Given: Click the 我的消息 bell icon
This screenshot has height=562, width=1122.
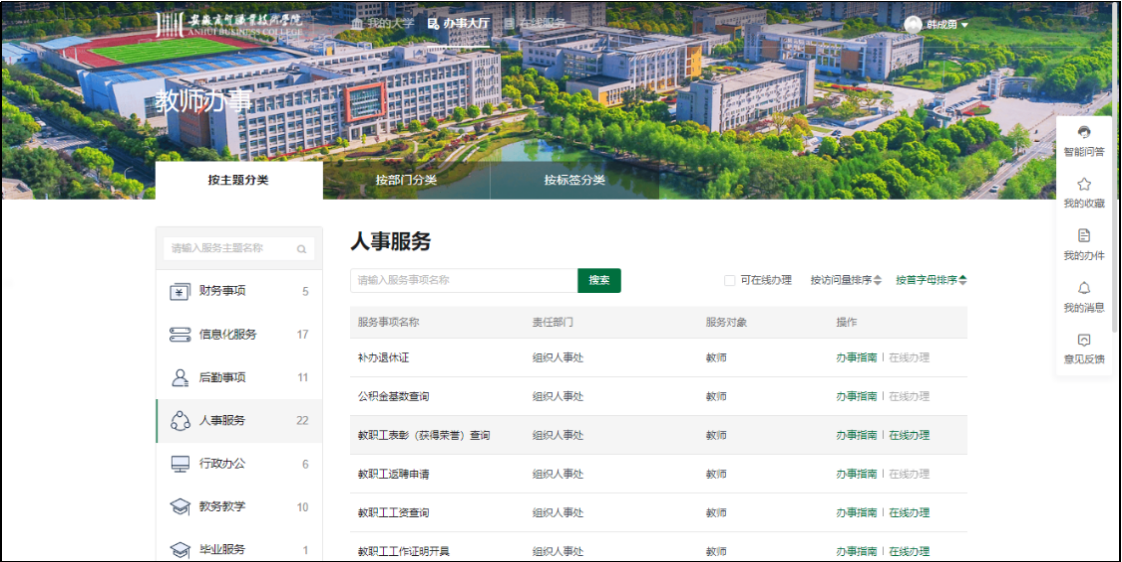Looking at the screenshot, I should 1084,288.
